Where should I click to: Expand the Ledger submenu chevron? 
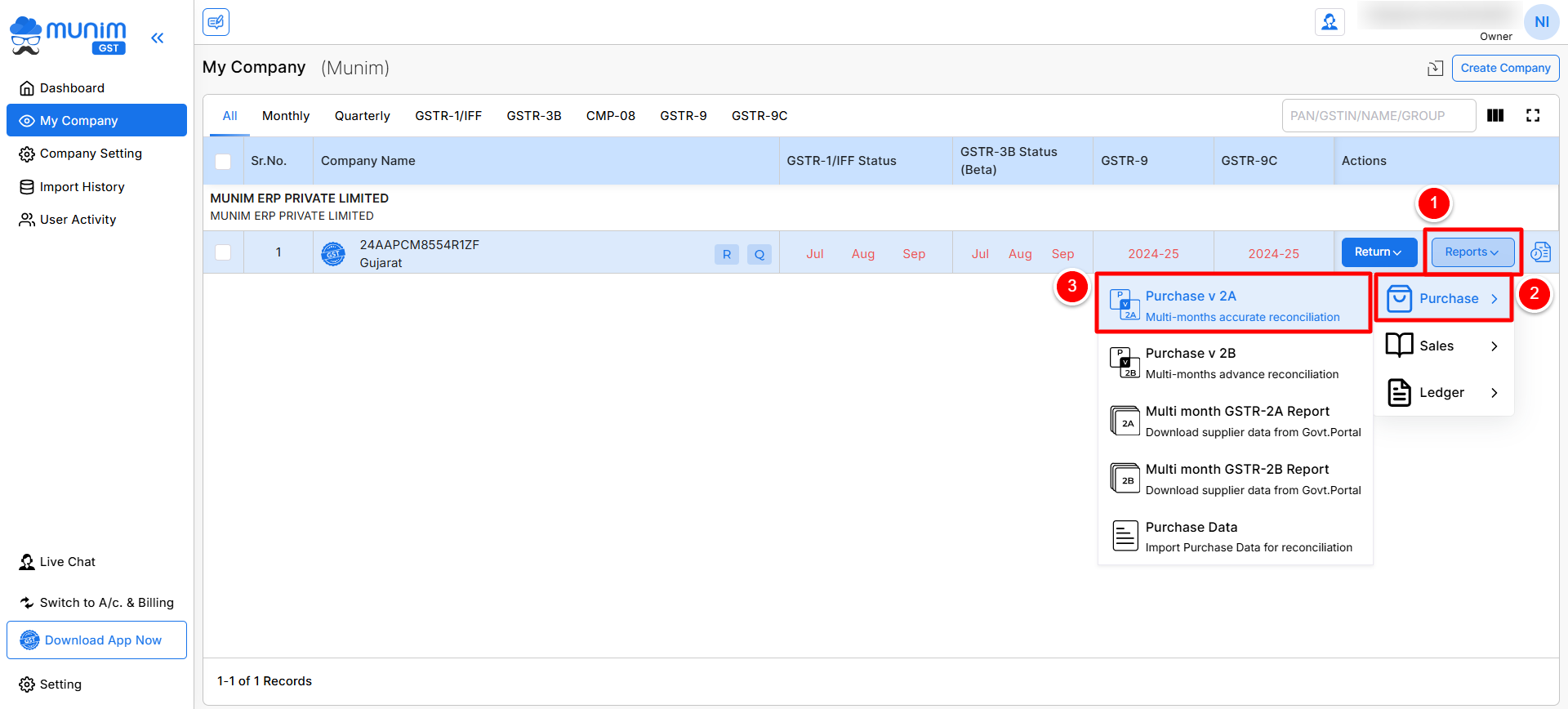tap(1494, 393)
